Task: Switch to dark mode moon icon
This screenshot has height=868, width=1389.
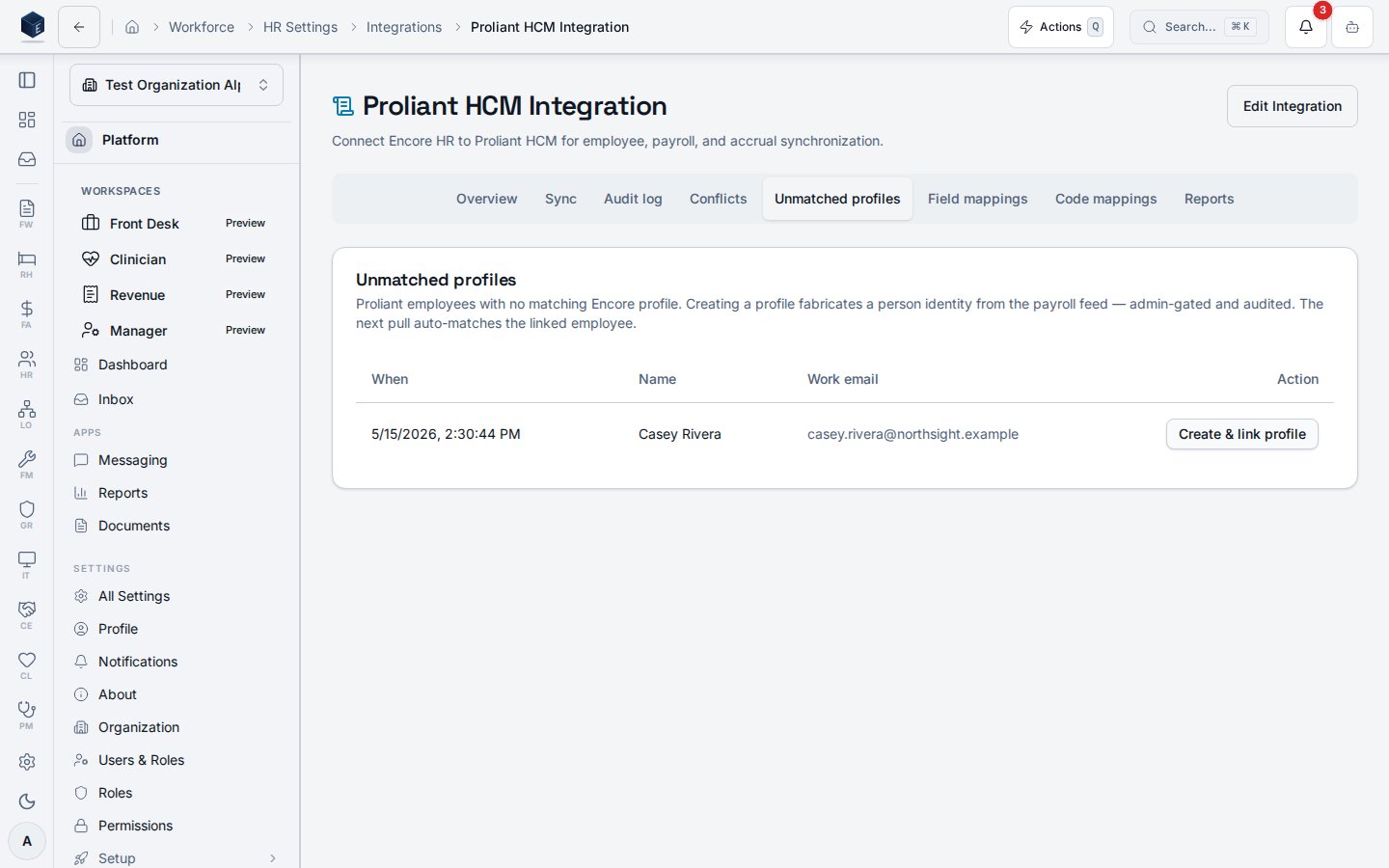Action: coord(27,801)
